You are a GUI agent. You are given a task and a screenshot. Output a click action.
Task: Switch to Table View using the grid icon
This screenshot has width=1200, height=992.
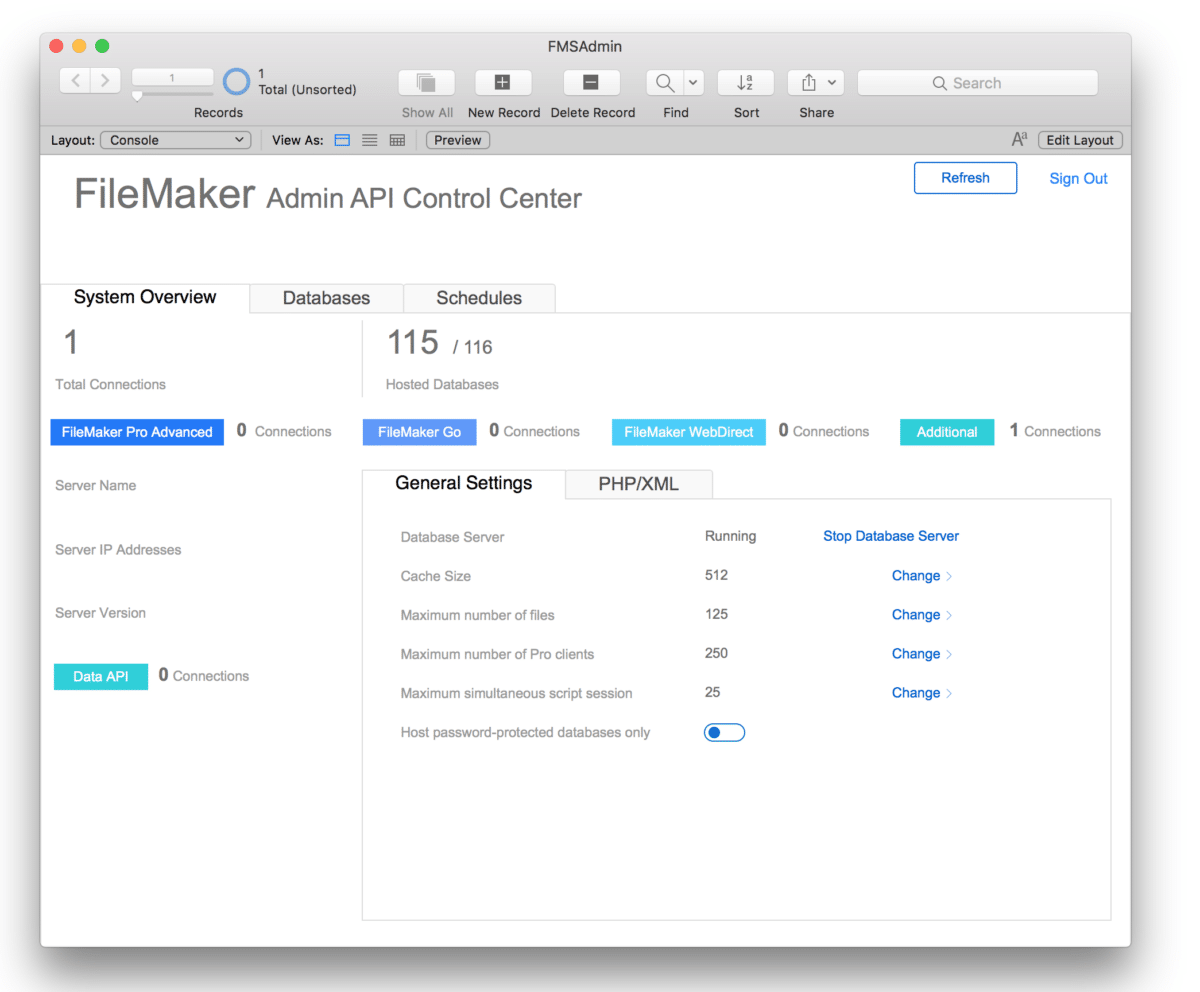[x=397, y=140]
